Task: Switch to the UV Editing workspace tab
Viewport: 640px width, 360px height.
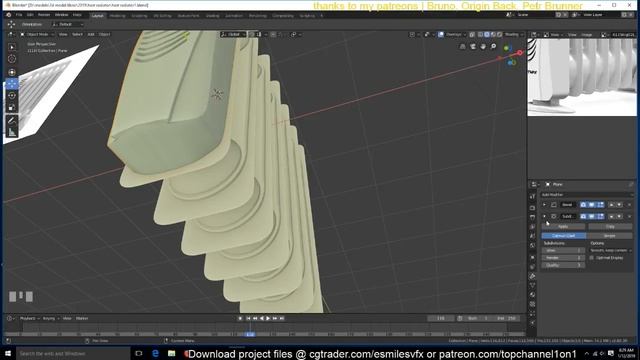Action: click(162, 16)
